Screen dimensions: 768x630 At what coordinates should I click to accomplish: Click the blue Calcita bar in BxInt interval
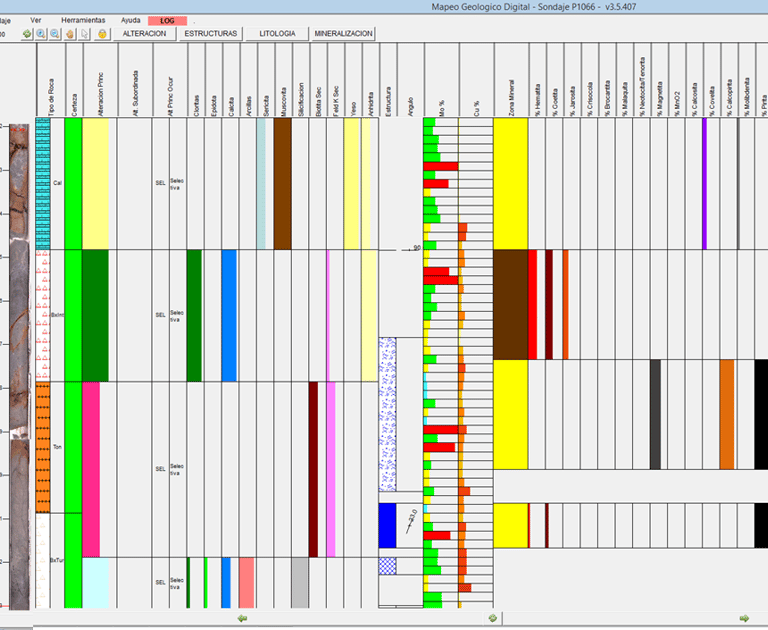[x=229, y=315]
